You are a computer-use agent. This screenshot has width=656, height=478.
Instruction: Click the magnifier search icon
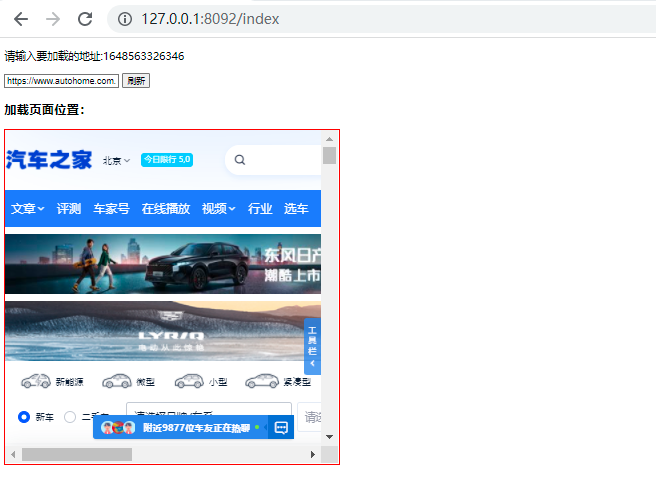pyautogui.click(x=240, y=160)
